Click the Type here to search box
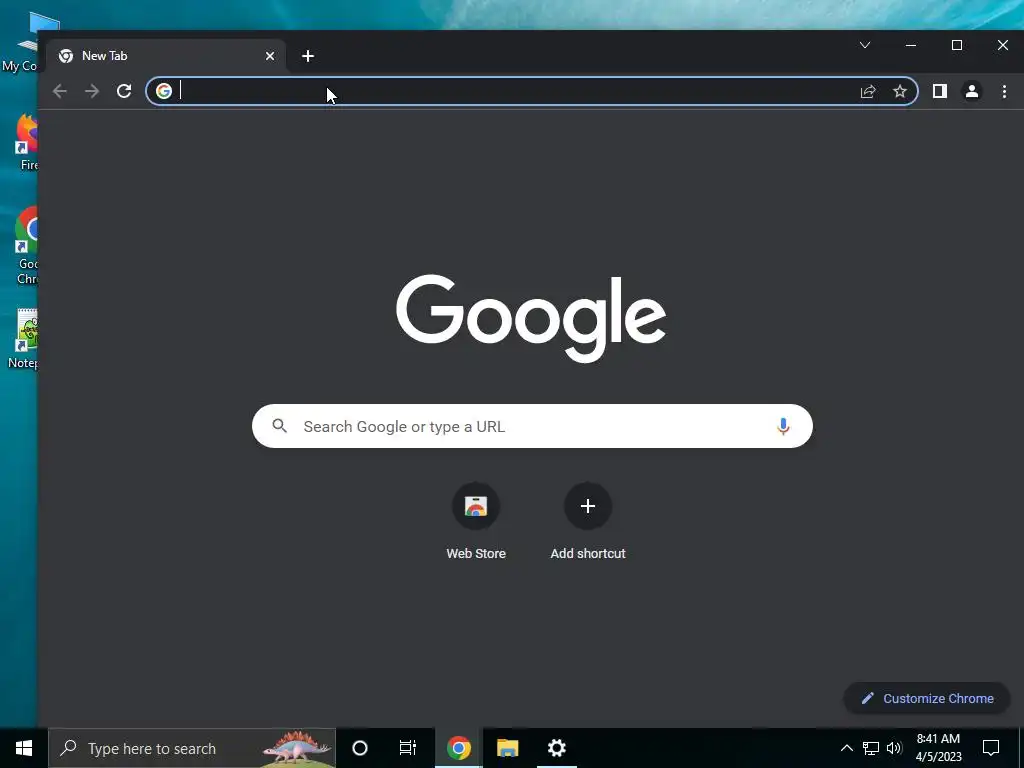This screenshot has width=1024, height=768. [x=192, y=748]
